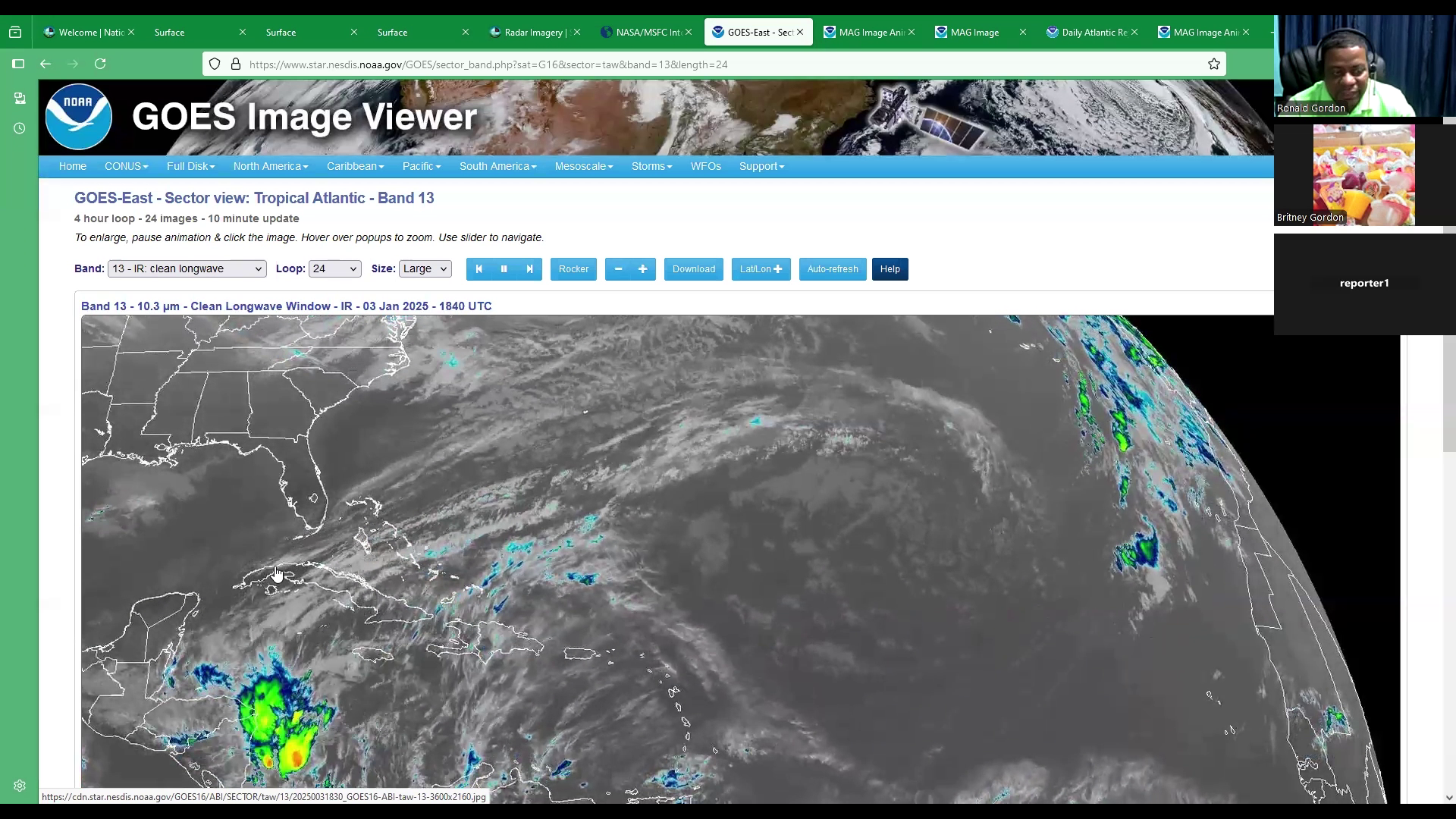1456x819 pixels.
Task: Click scrollbar down arrow
Action: pyautogui.click(x=1449, y=797)
